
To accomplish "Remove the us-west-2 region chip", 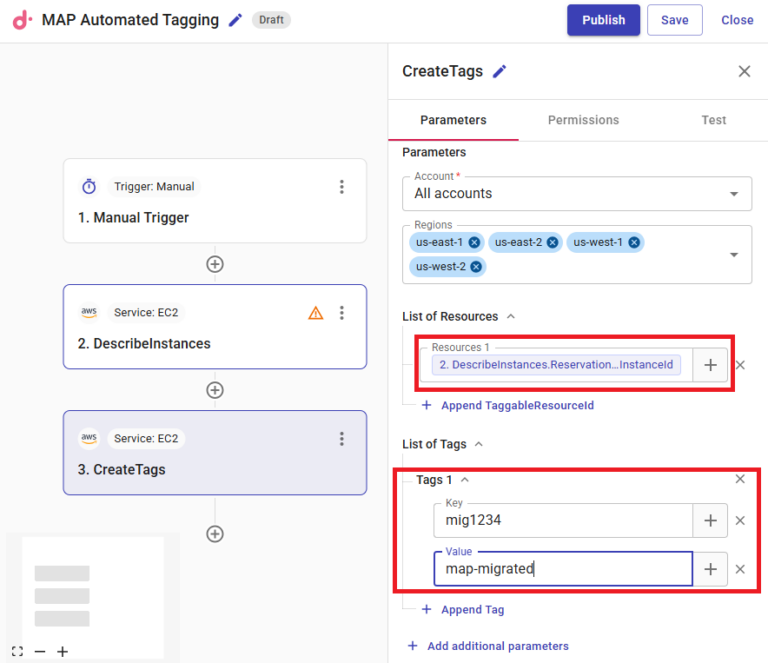I will (476, 267).
